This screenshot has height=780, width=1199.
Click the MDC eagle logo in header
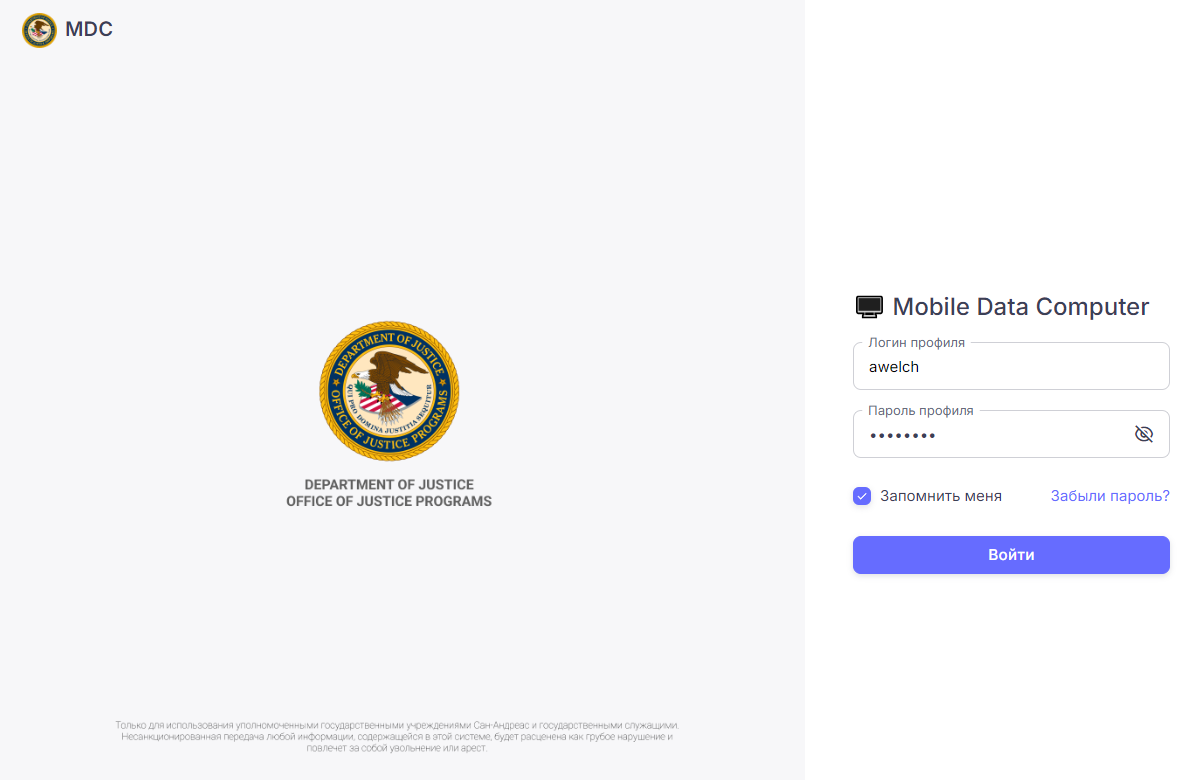click(x=39, y=31)
